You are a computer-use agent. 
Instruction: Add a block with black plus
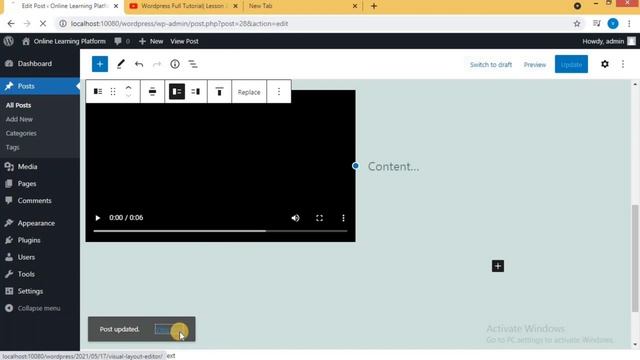point(498,266)
